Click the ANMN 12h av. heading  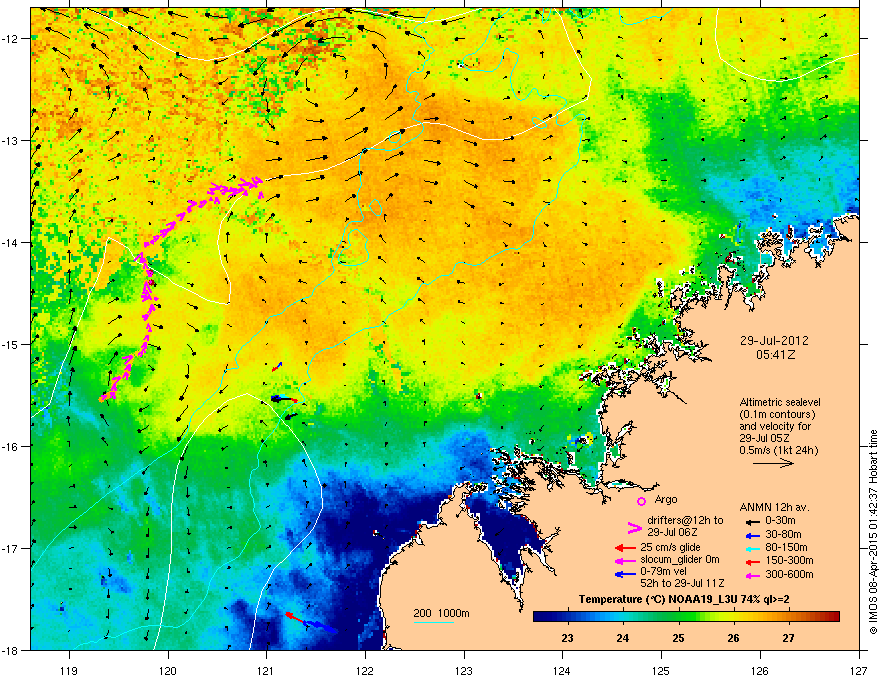point(774,508)
